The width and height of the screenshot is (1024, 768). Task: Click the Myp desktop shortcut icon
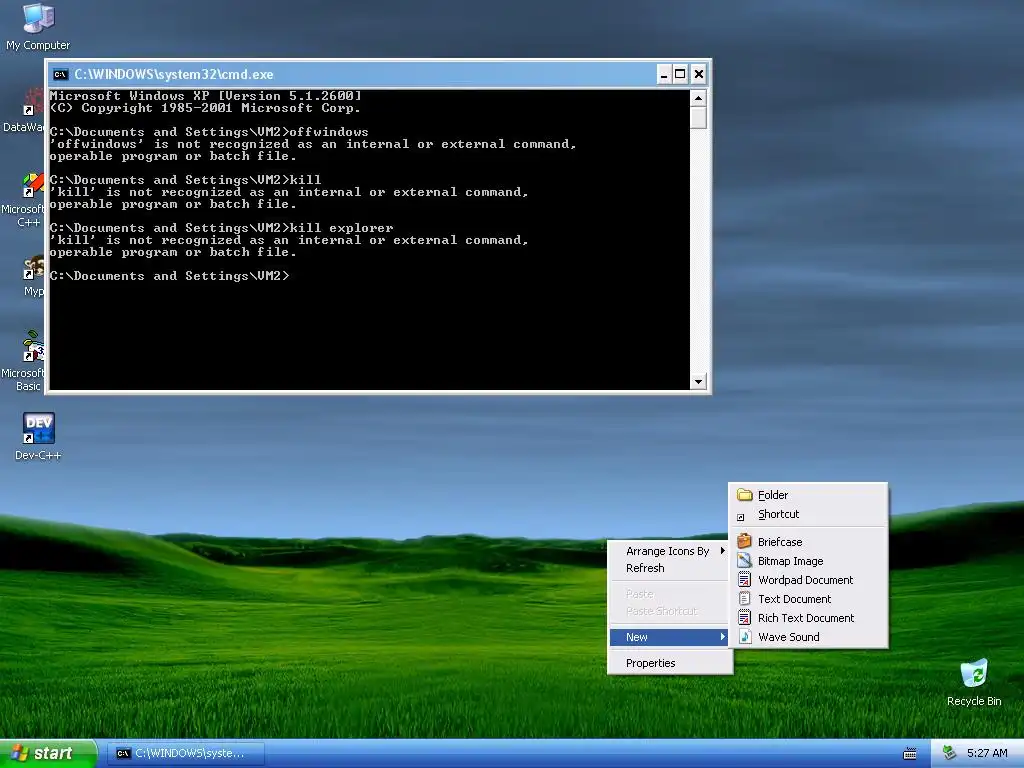(33, 268)
